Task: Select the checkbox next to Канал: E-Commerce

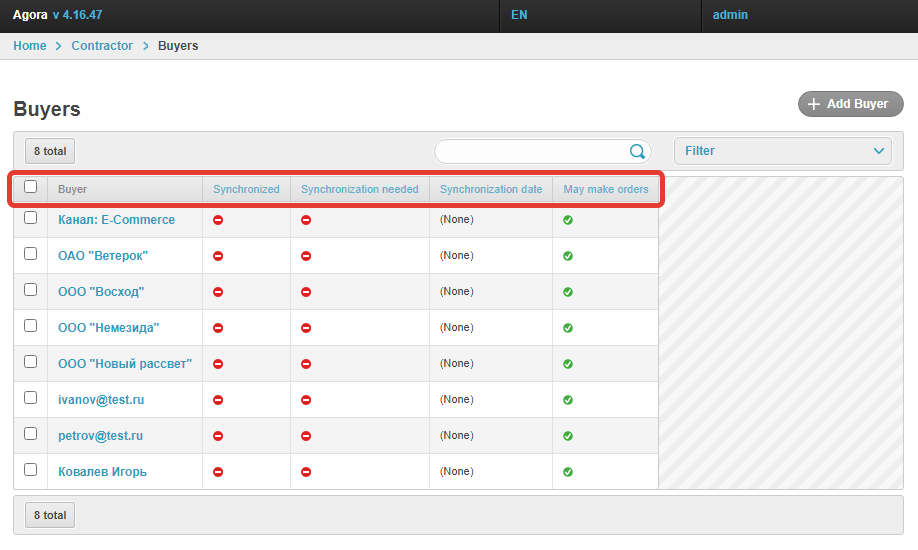Action: [x=31, y=218]
